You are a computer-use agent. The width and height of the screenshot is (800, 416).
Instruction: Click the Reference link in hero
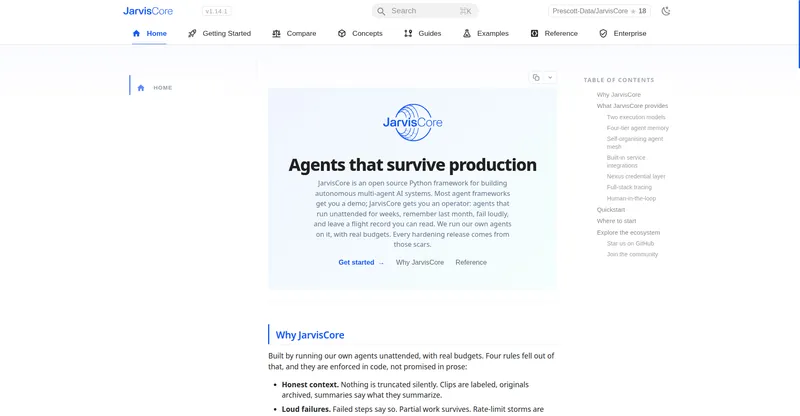(x=471, y=262)
